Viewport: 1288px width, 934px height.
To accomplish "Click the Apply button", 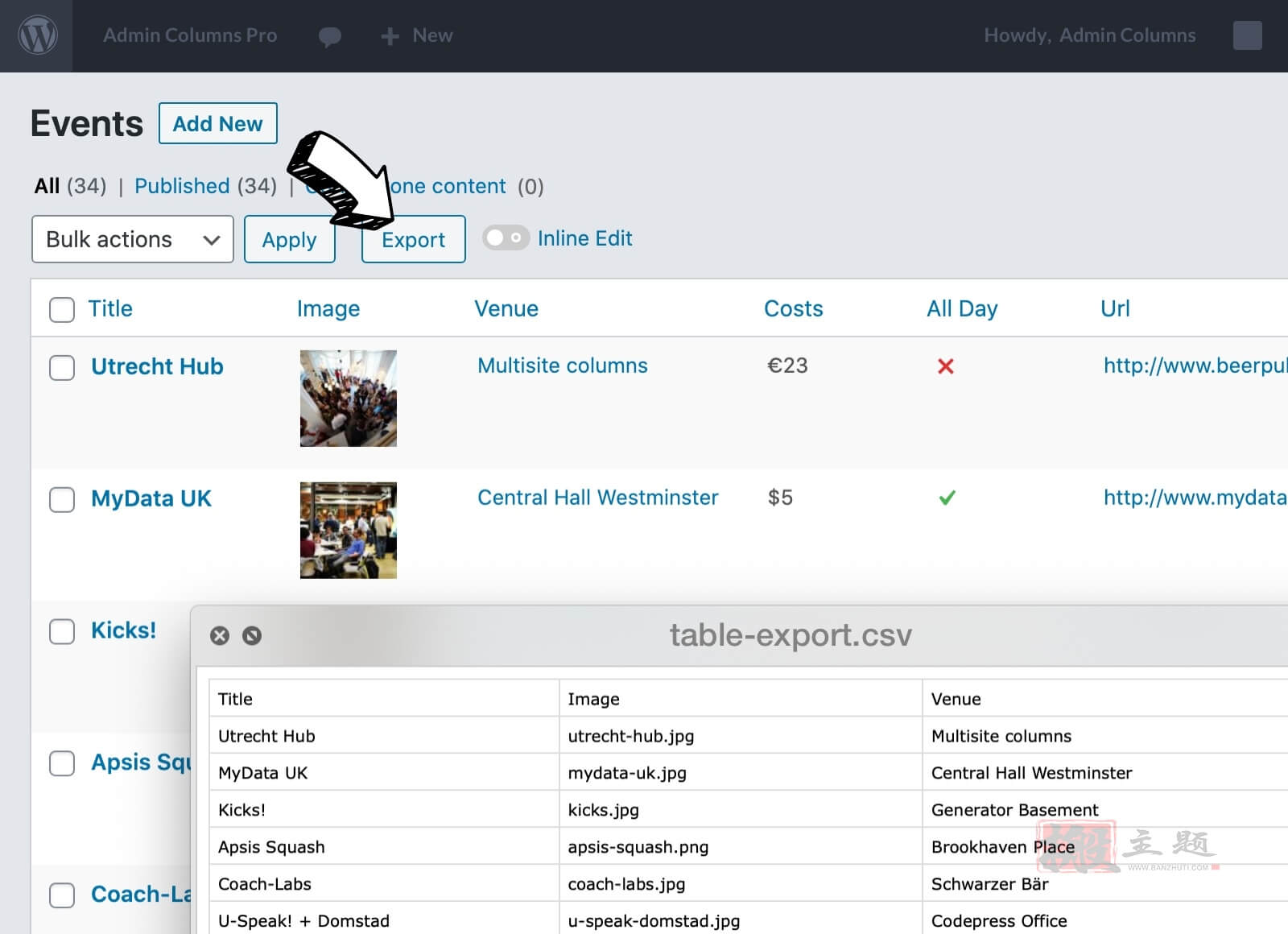I will (290, 239).
